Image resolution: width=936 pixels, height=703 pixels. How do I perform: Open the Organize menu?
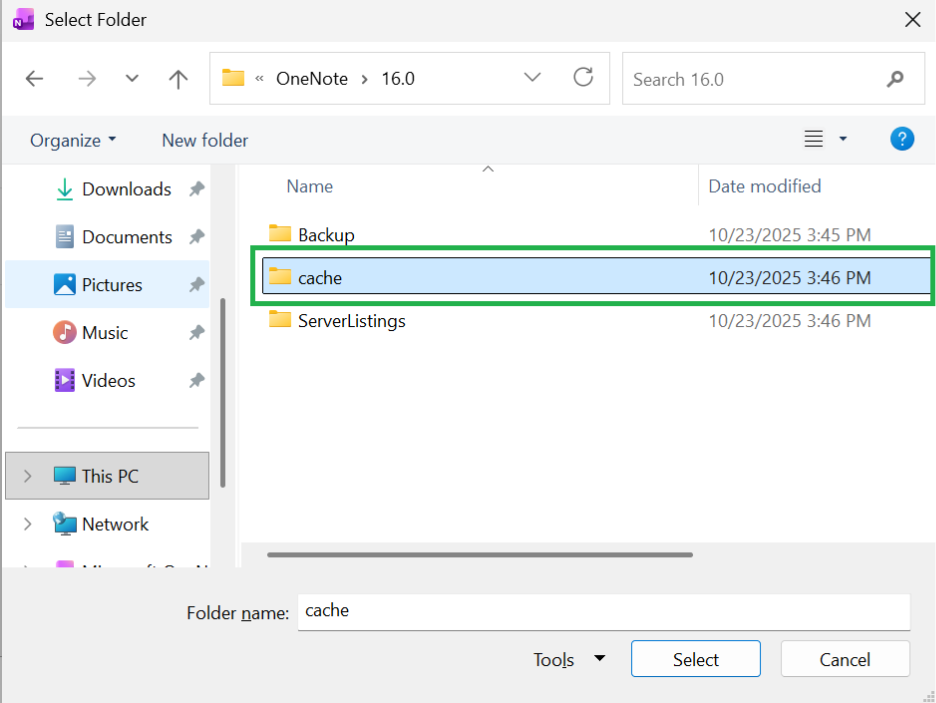pos(73,140)
